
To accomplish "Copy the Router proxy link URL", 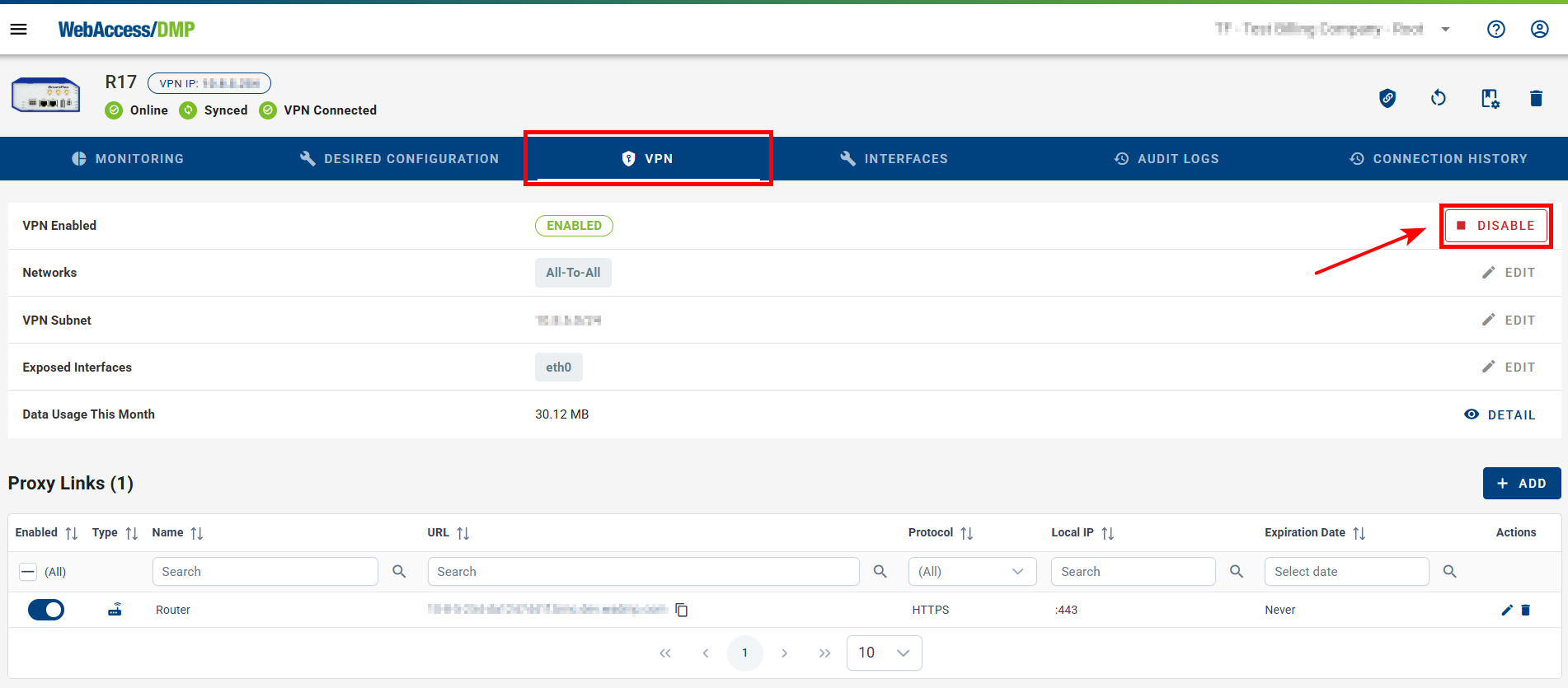I will point(682,610).
